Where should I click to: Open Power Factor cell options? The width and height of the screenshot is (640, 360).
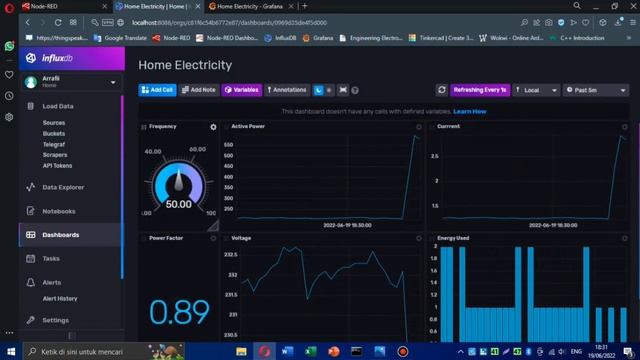(x=213, y=238)
